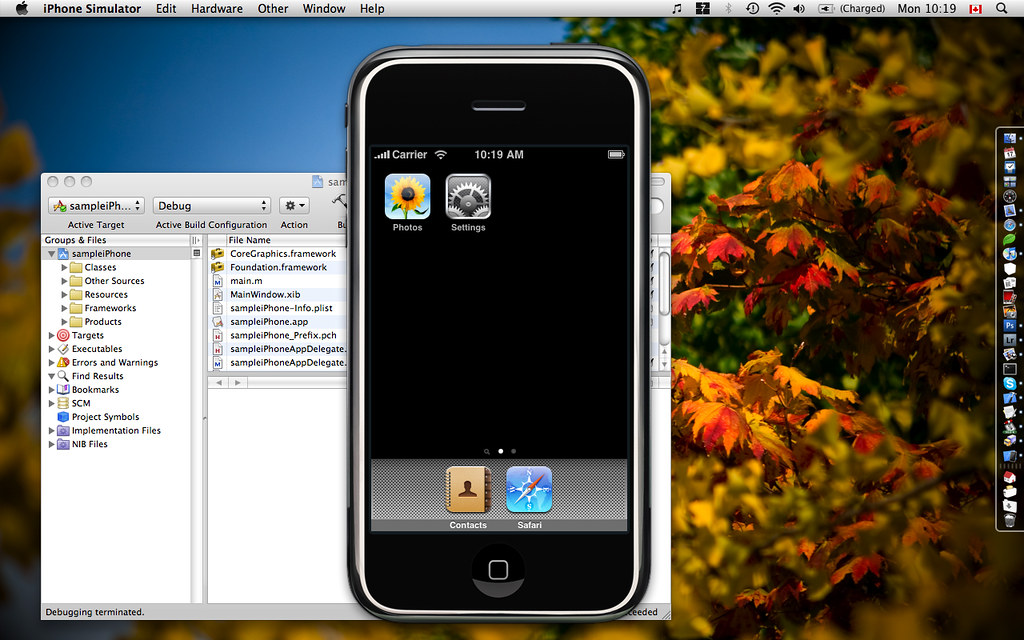Expand the Classes folder
The image size is (1024, 640).
(64, 268)
